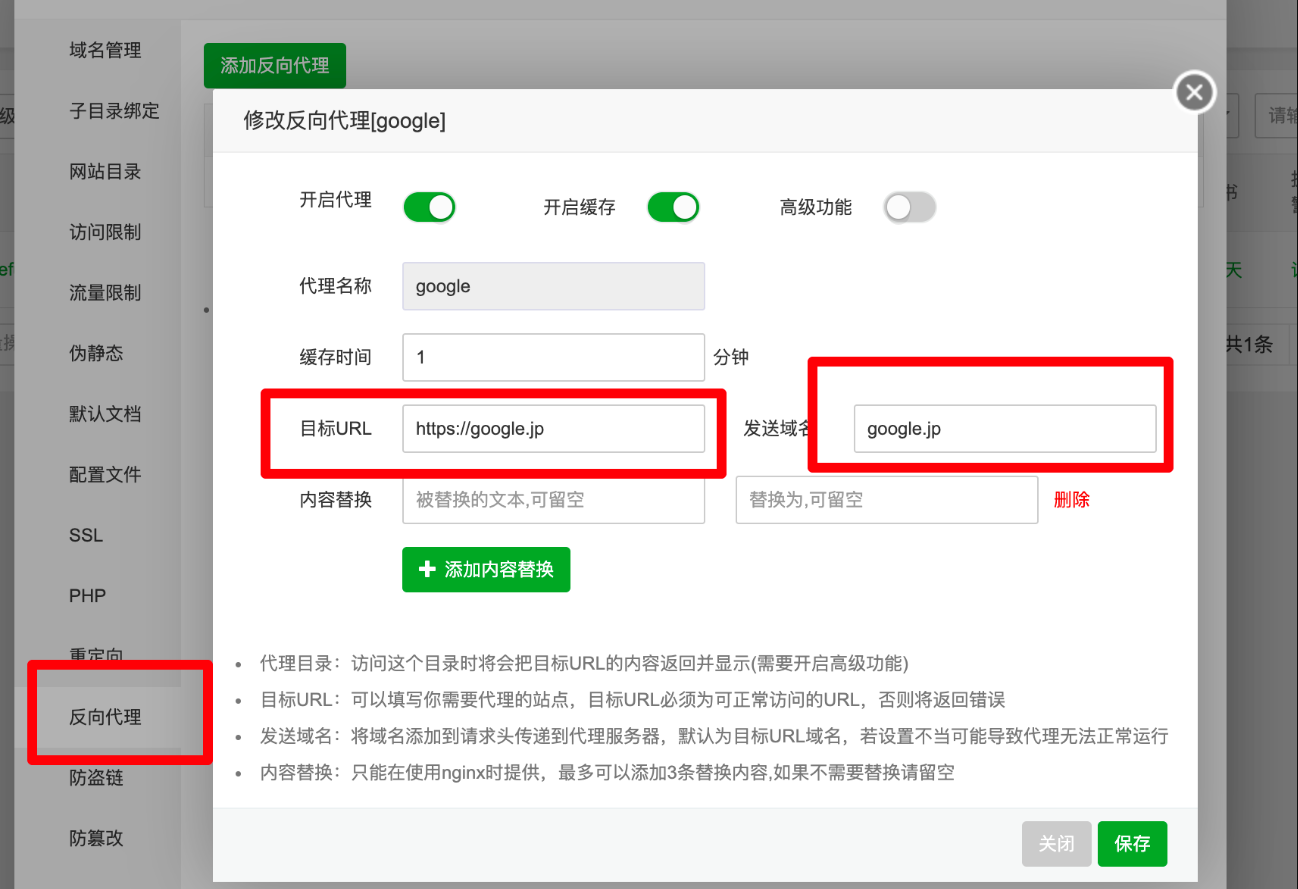Click the 添加内容替换 button
Image resolution: width=1298 pixels, height=889 pixels.
486,569
